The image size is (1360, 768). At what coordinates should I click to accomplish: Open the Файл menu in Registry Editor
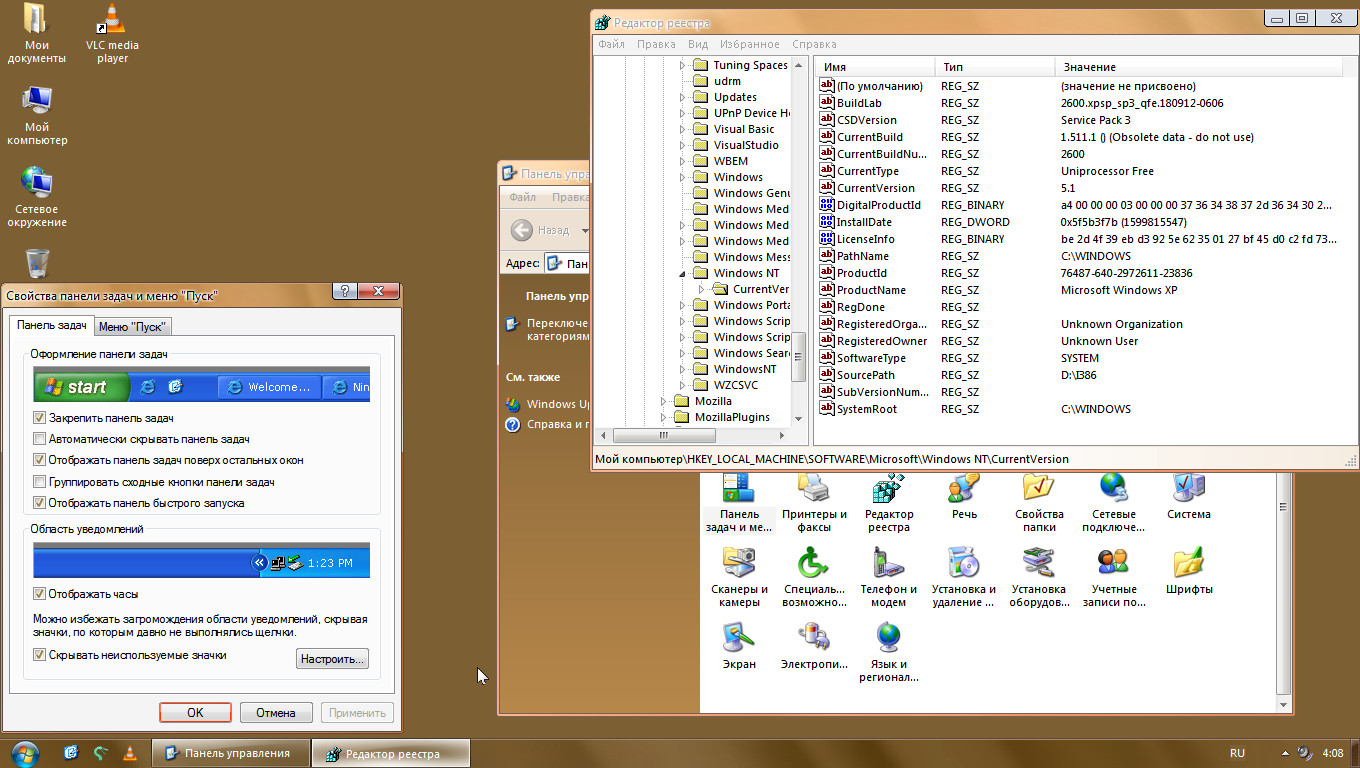611,44
